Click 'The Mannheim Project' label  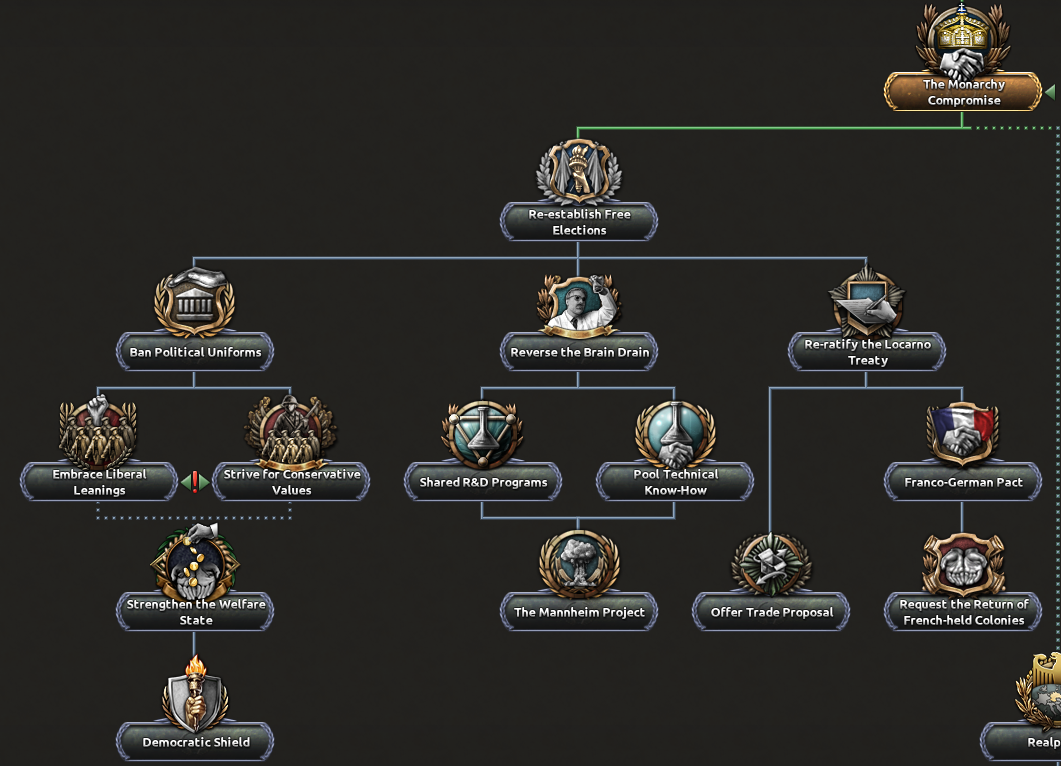[579, 612]
